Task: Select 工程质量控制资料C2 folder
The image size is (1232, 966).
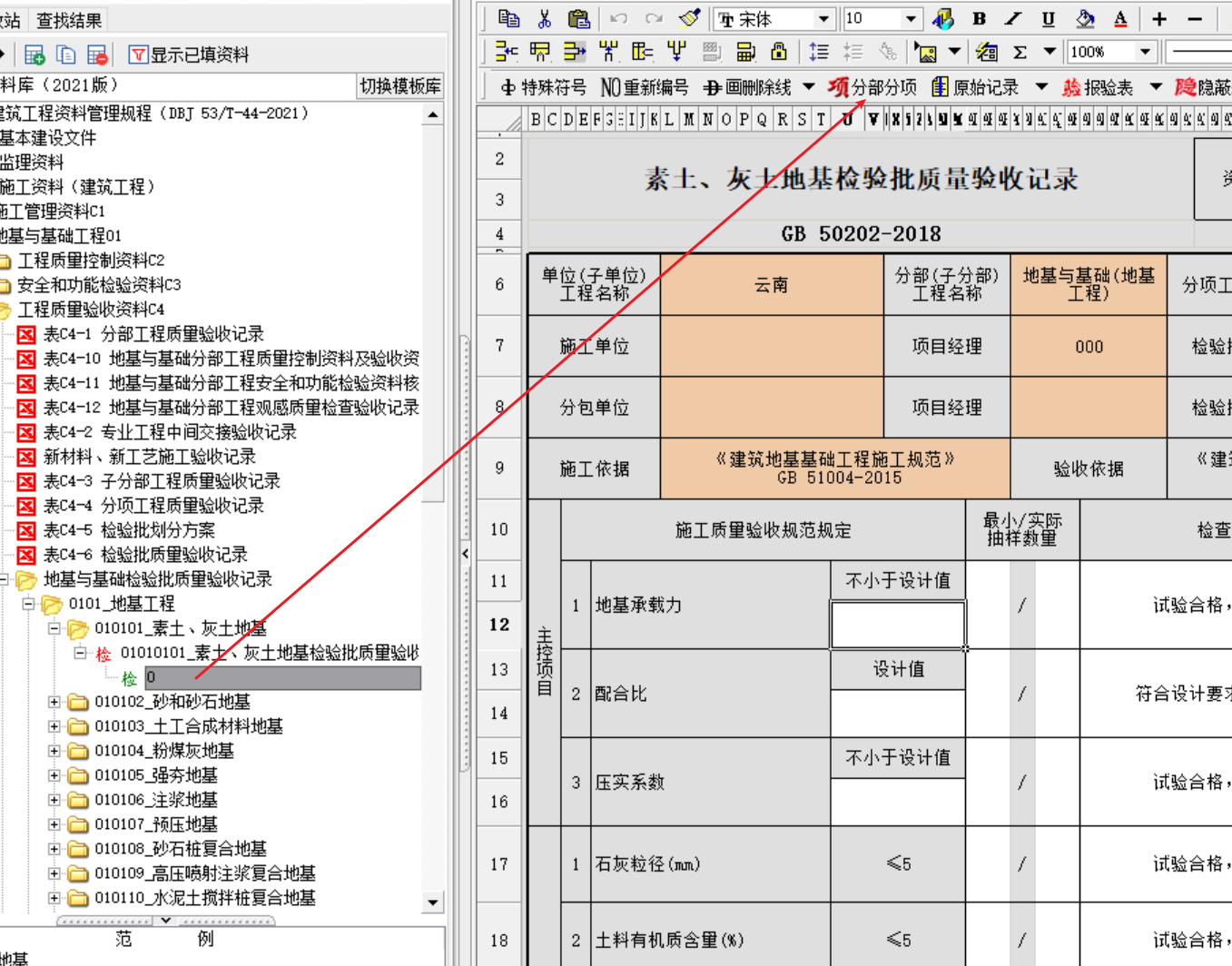Action: 91,261
